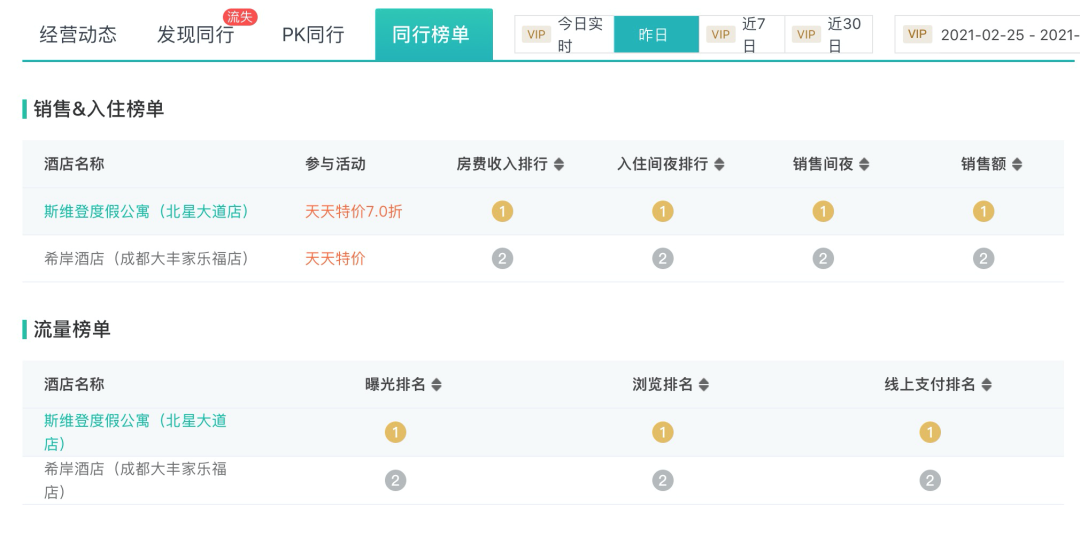Click the 销售额 sort icon

(x=1017, y=165)
